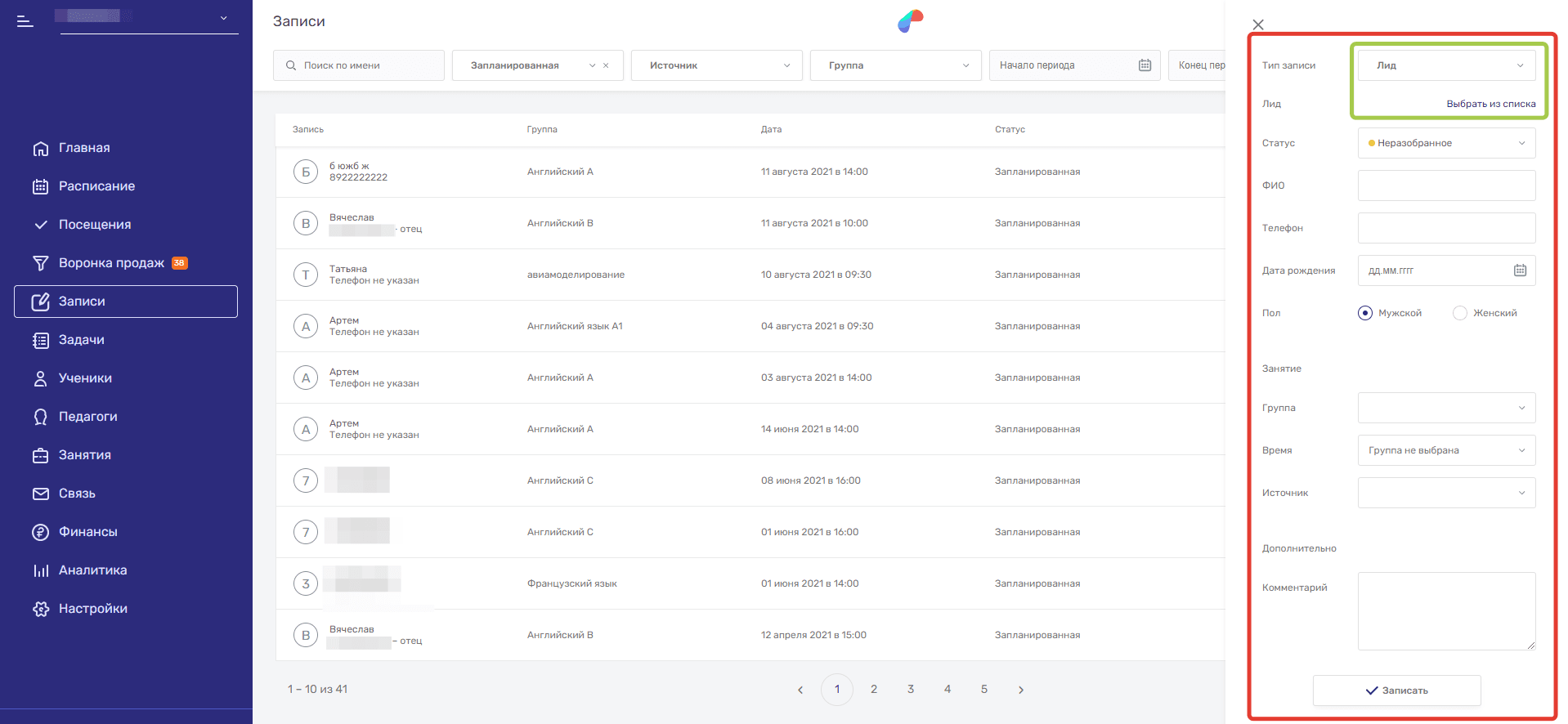Click the Выбрать из списка link
The height and width of the screenshot is (724, 1568).
tap(1490, 104)
